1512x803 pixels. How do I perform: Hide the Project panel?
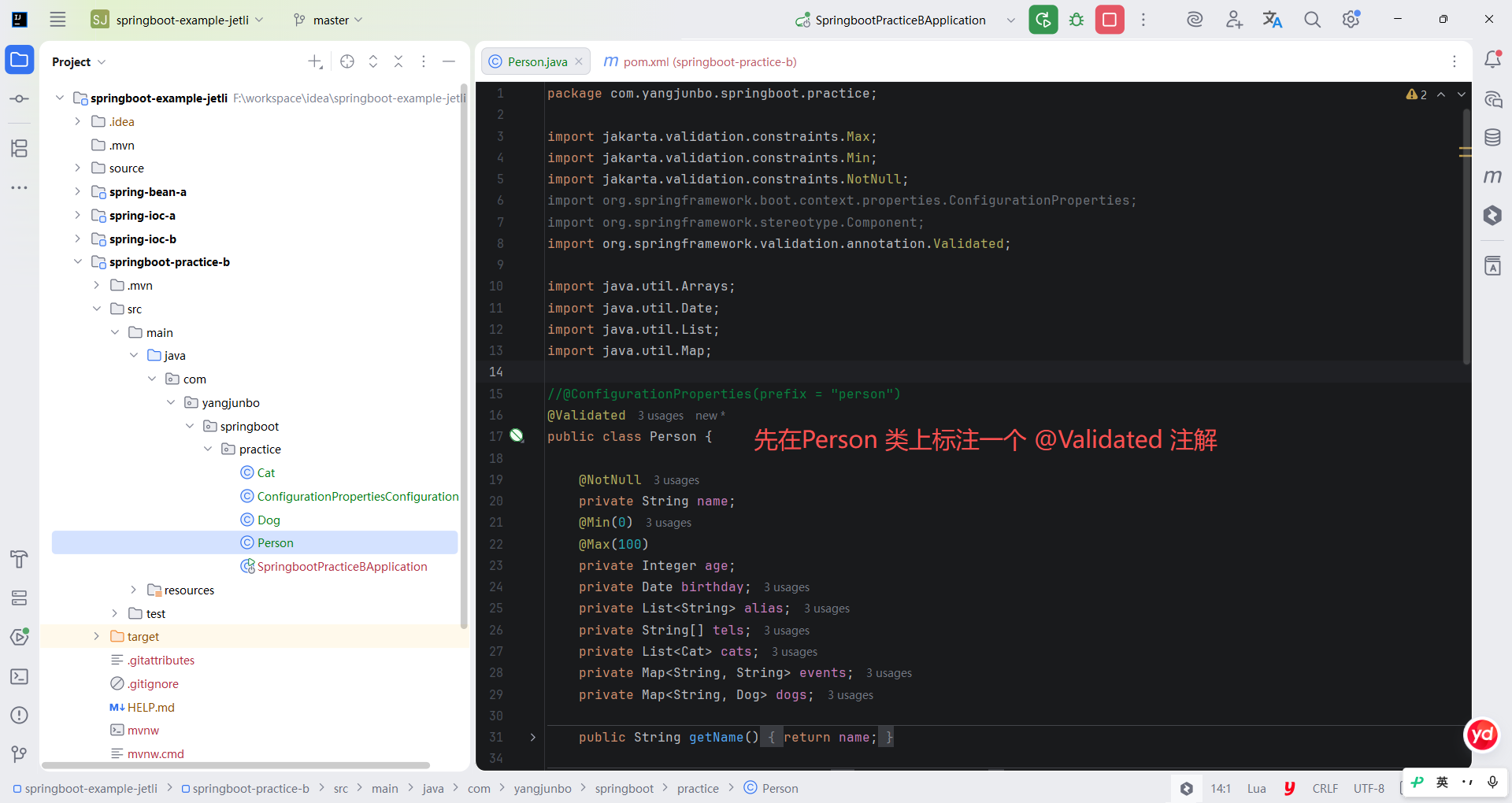coord(449,61)
